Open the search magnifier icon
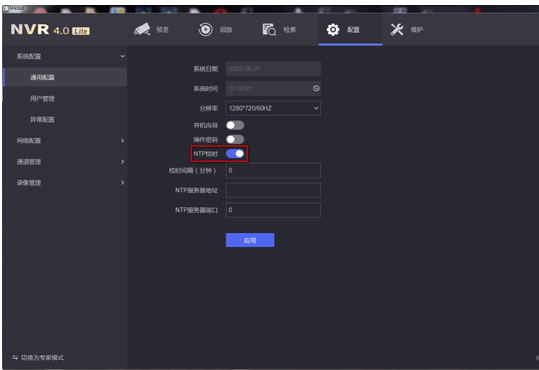The width and height of the screenshot is (539, 370). [x=269, y=30]
